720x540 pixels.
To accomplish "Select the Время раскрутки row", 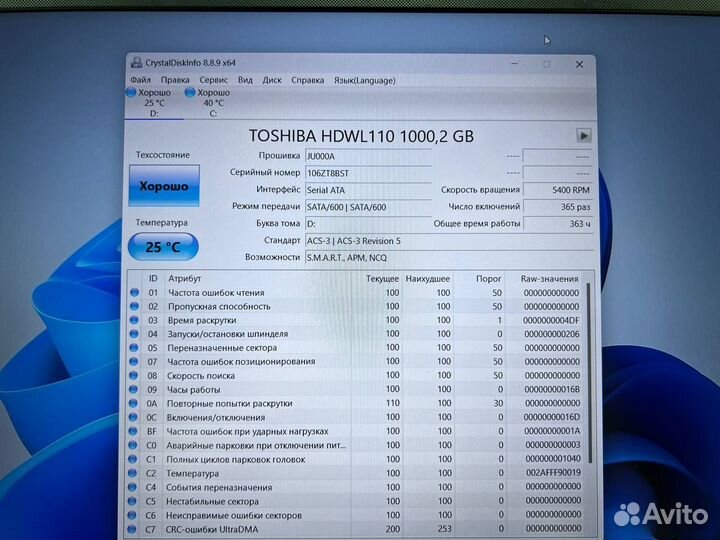I will pyautogui.click(x=356, y=320).
